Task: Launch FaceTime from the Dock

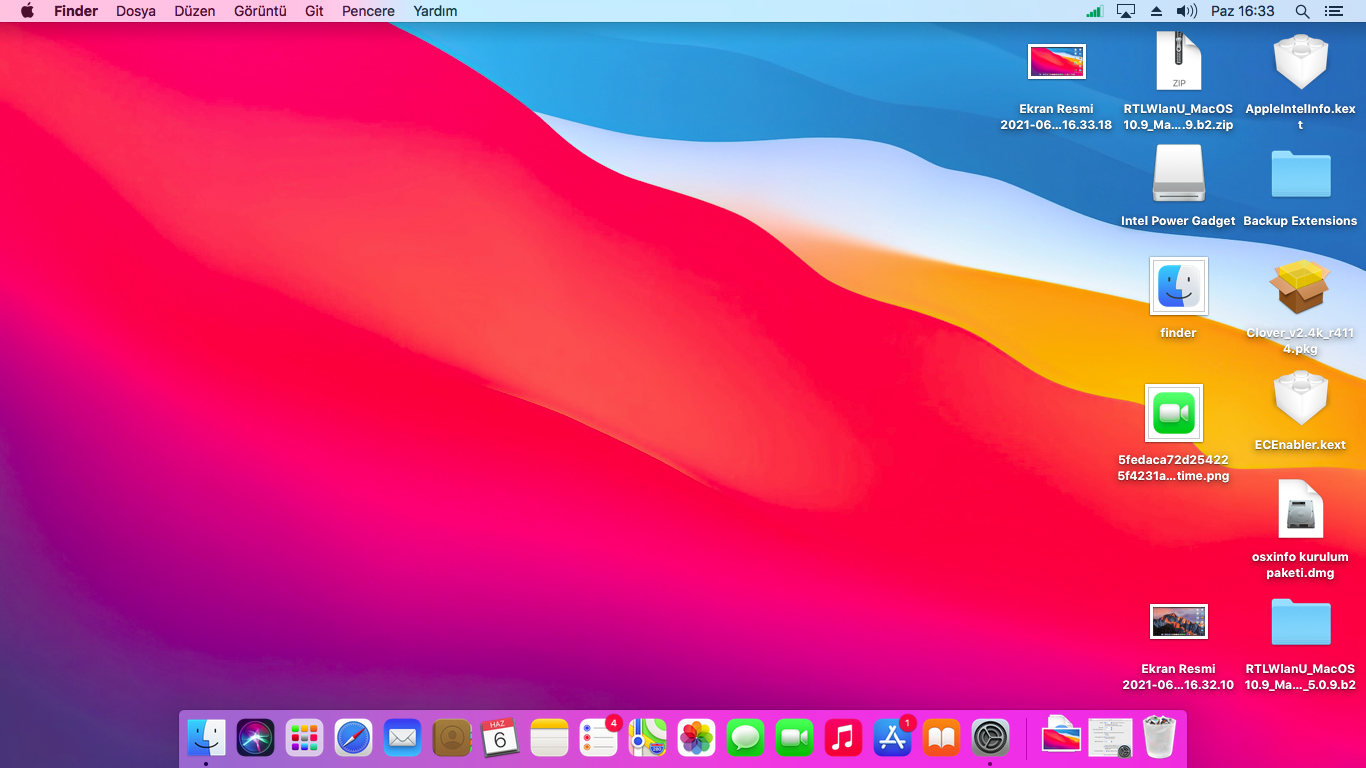Action: (795, 738)
